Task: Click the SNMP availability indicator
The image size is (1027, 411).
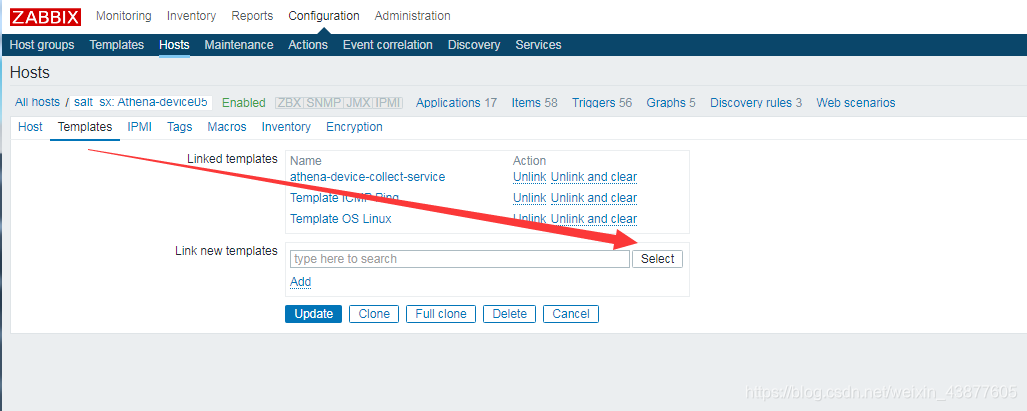Action: coord(324,103)
